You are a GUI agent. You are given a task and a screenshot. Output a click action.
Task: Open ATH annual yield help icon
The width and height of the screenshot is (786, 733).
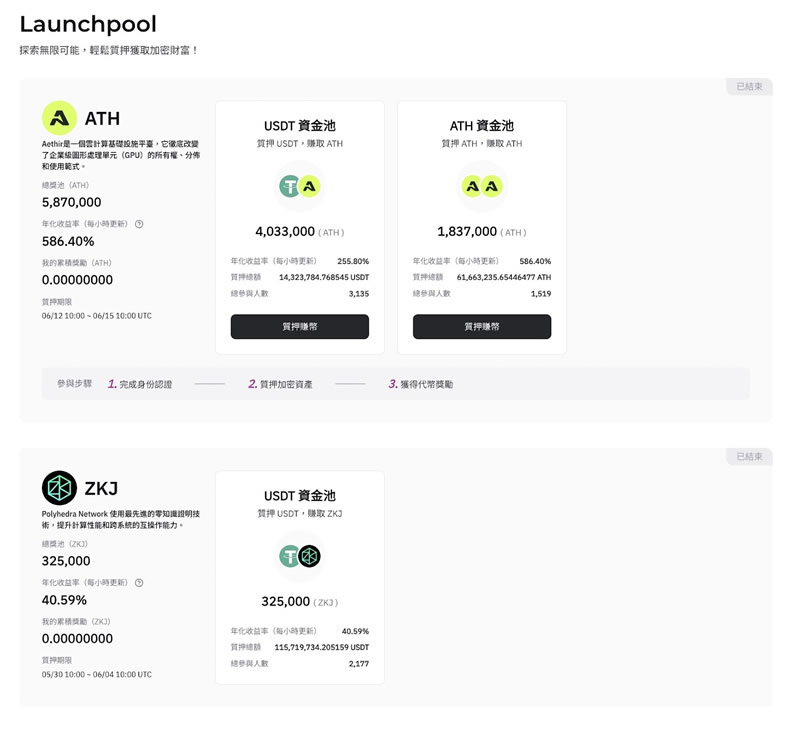(x=139, y=224)
